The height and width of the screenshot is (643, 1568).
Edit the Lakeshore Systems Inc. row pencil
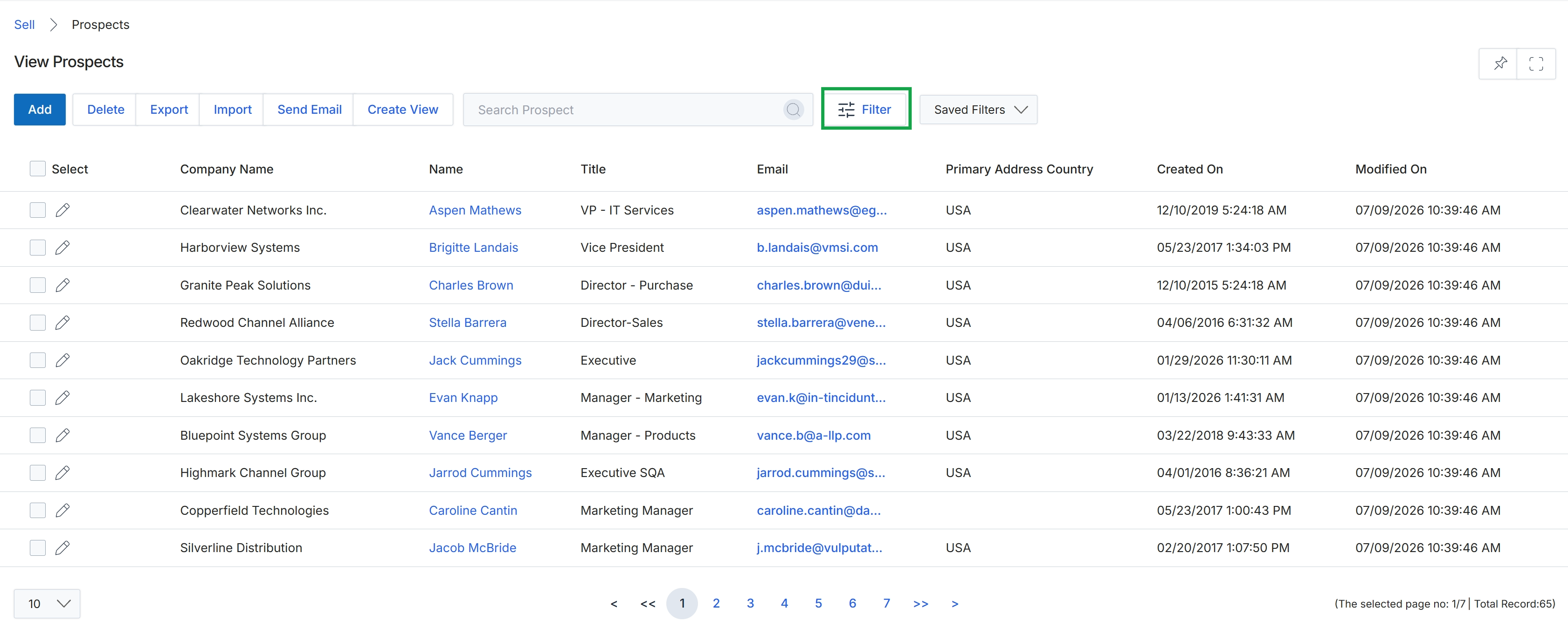pos(62,398)
